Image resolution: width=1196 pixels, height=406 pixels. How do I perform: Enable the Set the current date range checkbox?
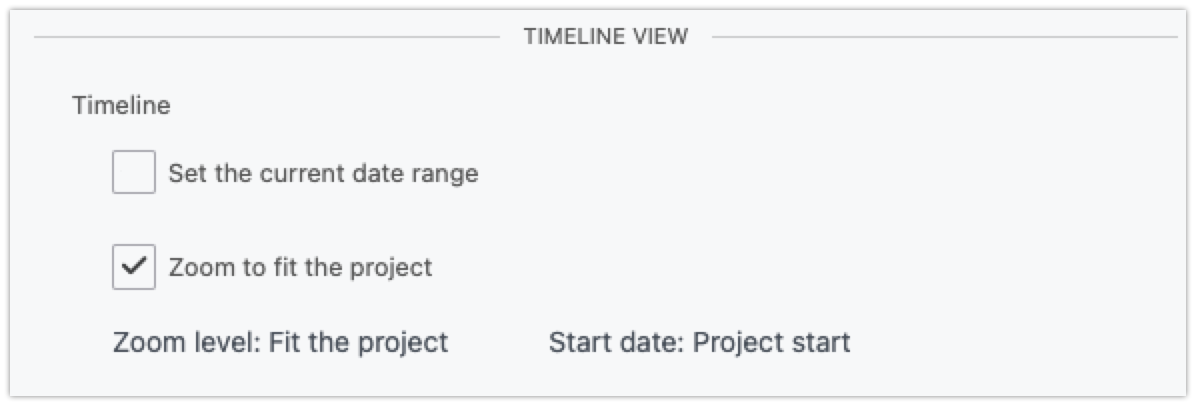coord(134,172)
